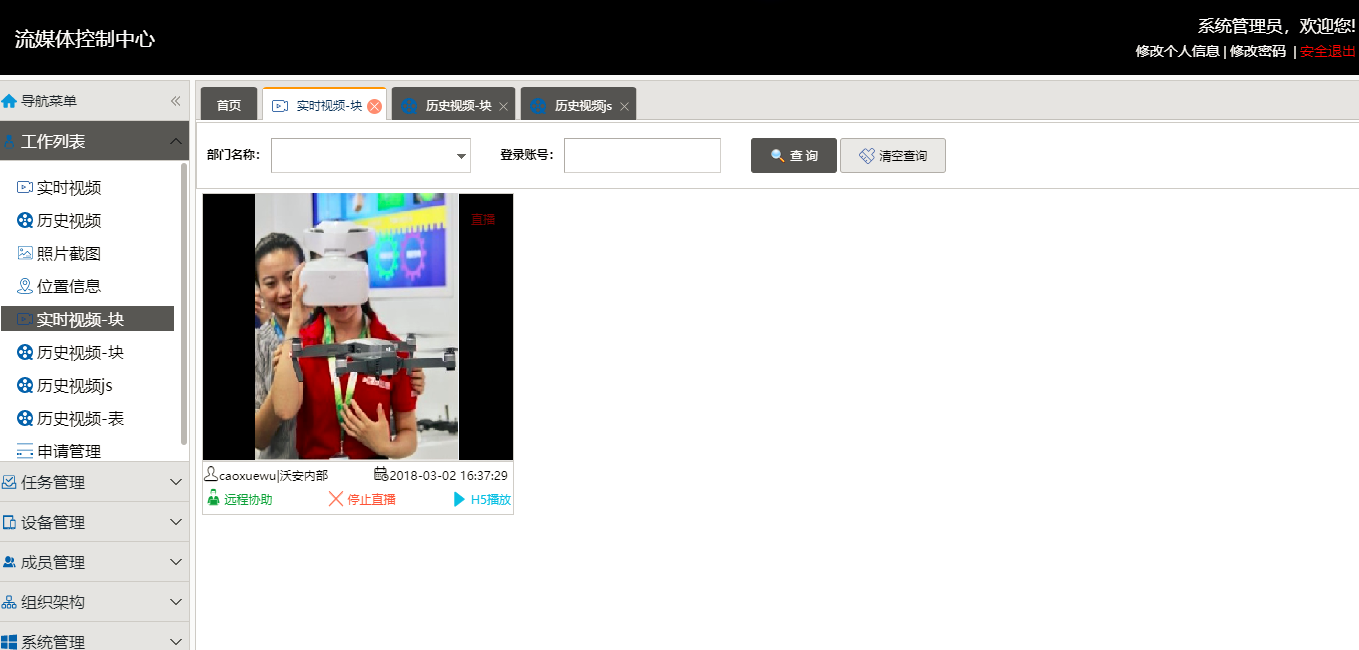The height and width of the screenshot is (650, 1359).
Task: Click the 查询 search button
Action: (x=794, y=156)
